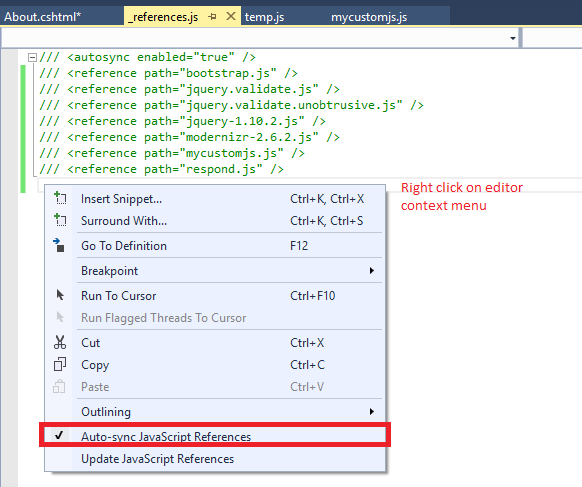Click the Surround With icon
This screenshot has height=487, width=582.
coord(60,220)
